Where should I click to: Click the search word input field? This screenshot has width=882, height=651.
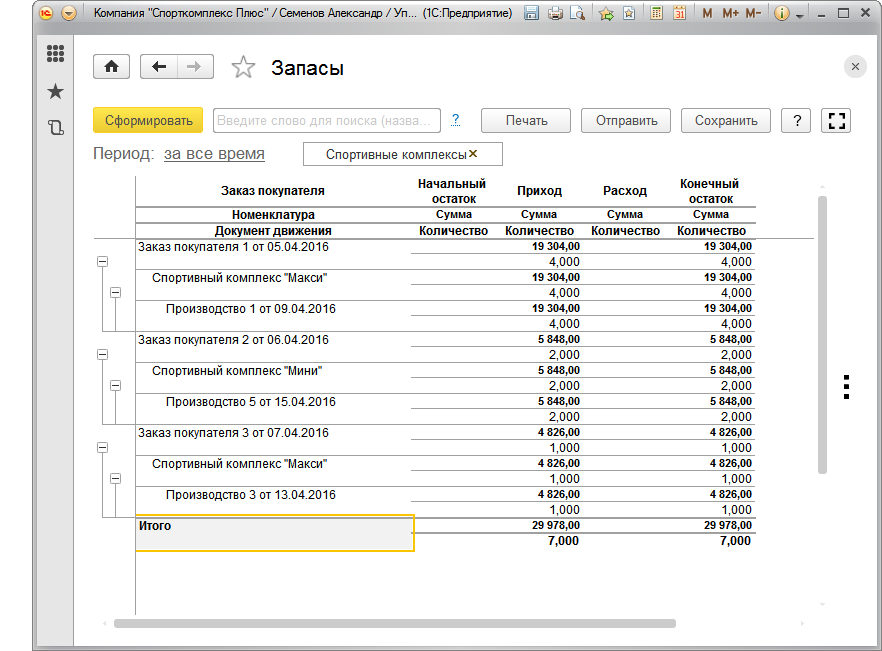point(326,120)
